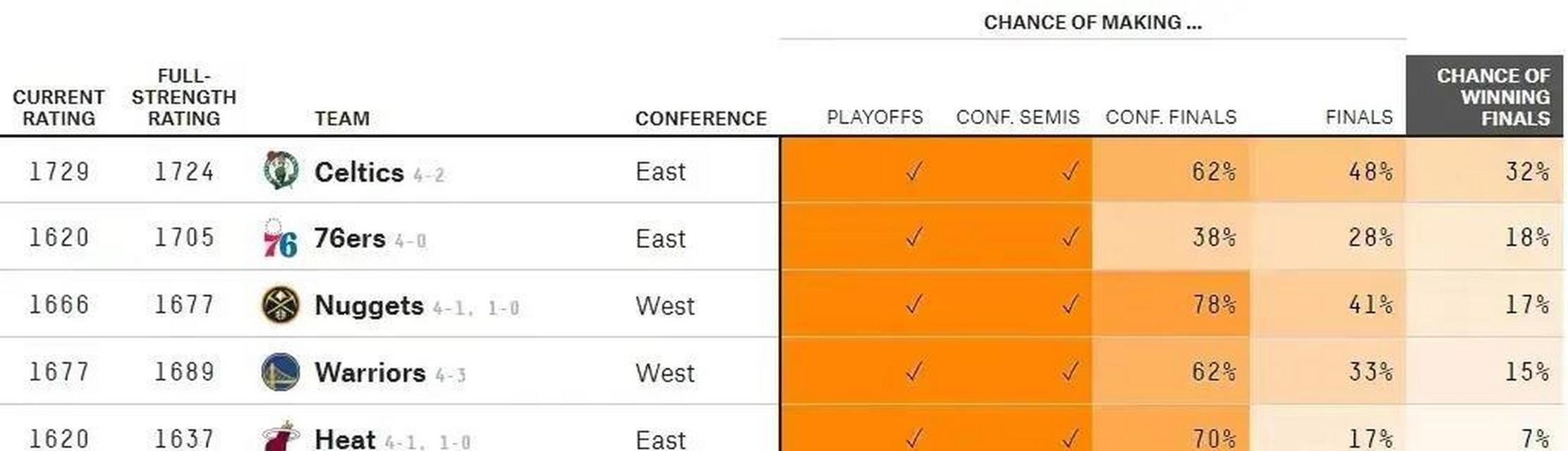Screen dimensions: 1568x451
Task: Sort by Playoffs column header
Action: (x=875, y=117)
